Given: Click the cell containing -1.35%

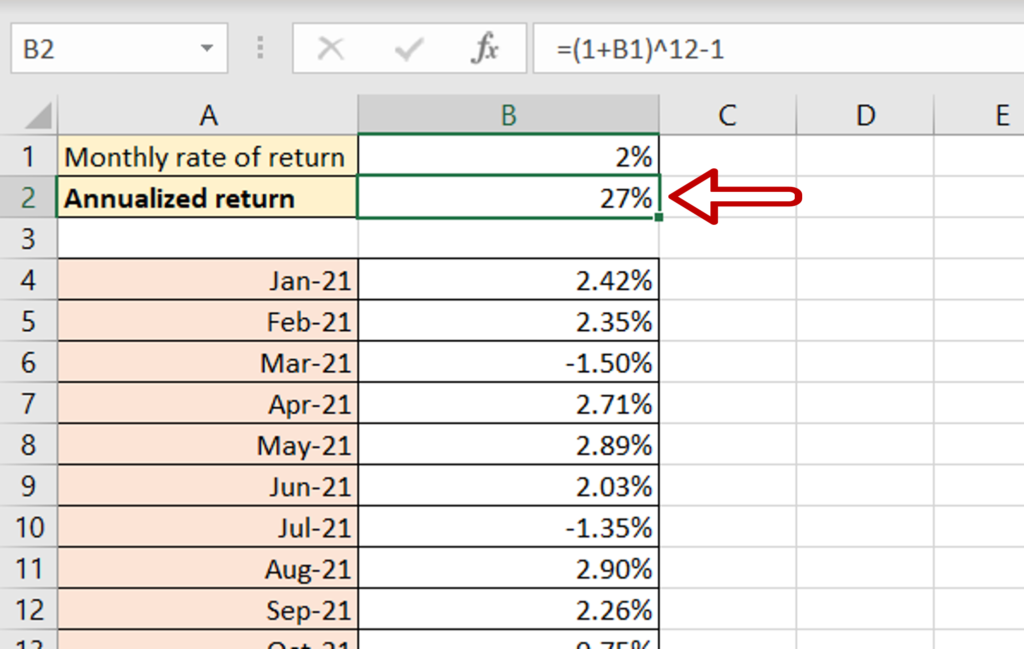Looking at the screenshot, I should [x=509, y=526].
